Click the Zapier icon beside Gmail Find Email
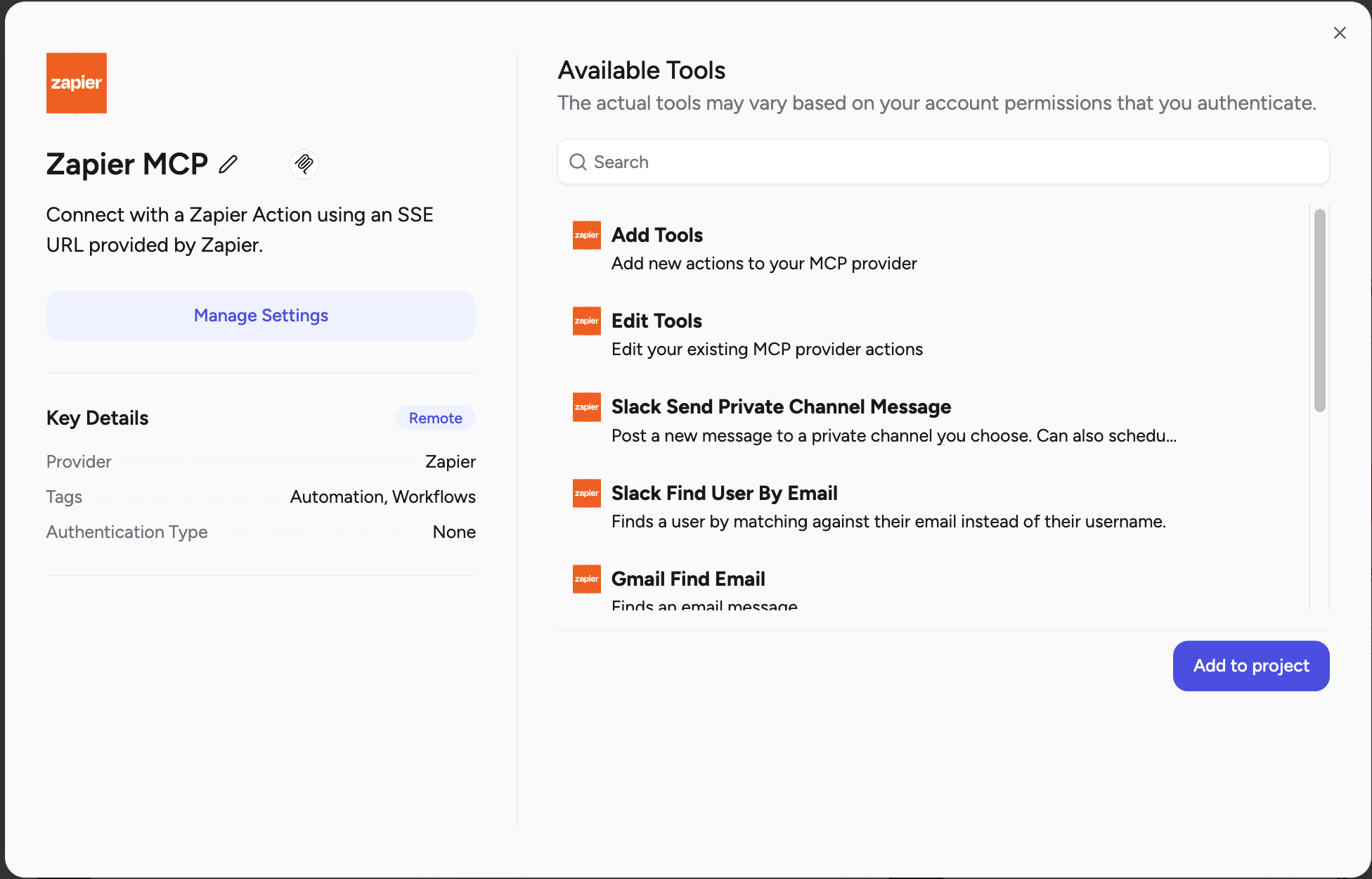 [586, 578]
